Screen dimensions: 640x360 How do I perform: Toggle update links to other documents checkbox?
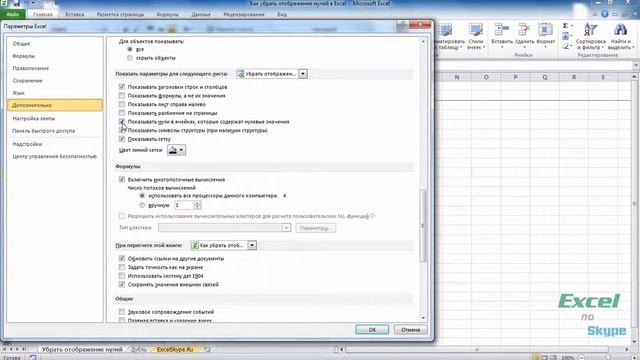(122, 258)
